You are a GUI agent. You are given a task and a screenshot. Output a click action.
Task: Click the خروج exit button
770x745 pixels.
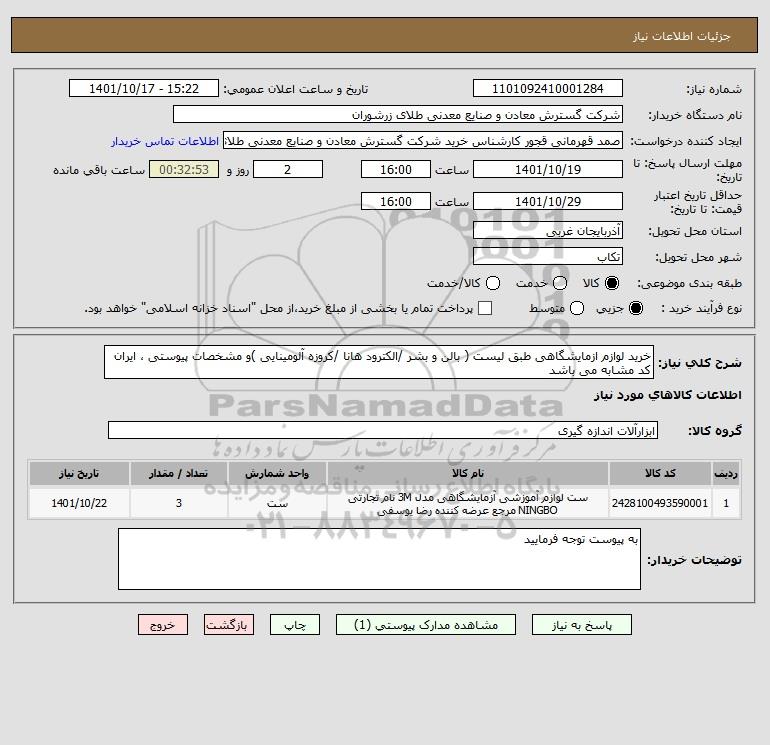tap(163, 625)
